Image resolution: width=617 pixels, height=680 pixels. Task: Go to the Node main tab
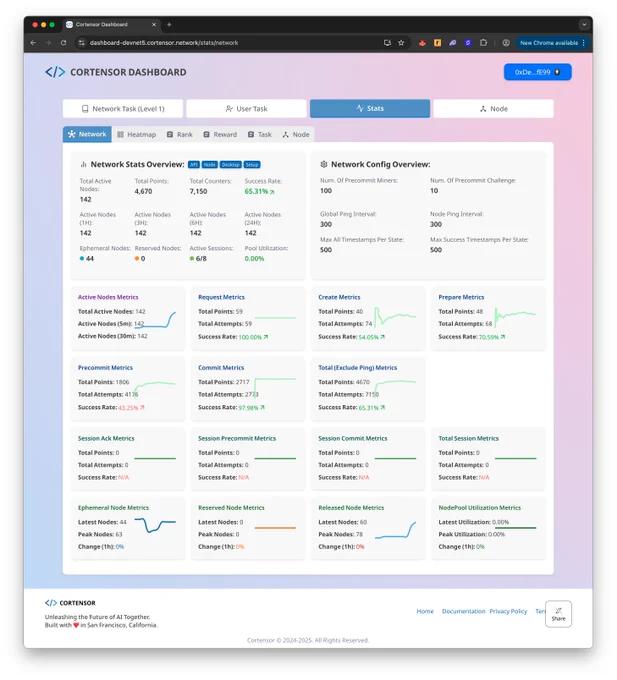coord(493,108)
